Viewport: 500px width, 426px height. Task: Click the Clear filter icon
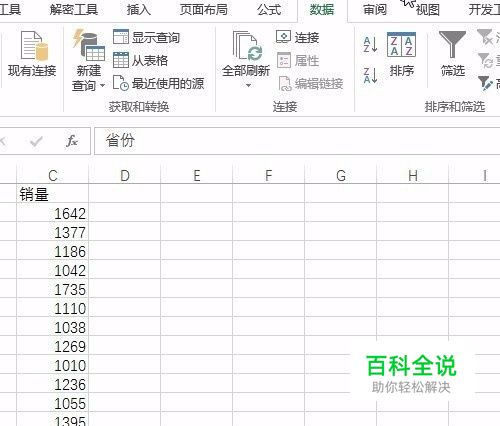pyautogui.click(x=485, y=37)
